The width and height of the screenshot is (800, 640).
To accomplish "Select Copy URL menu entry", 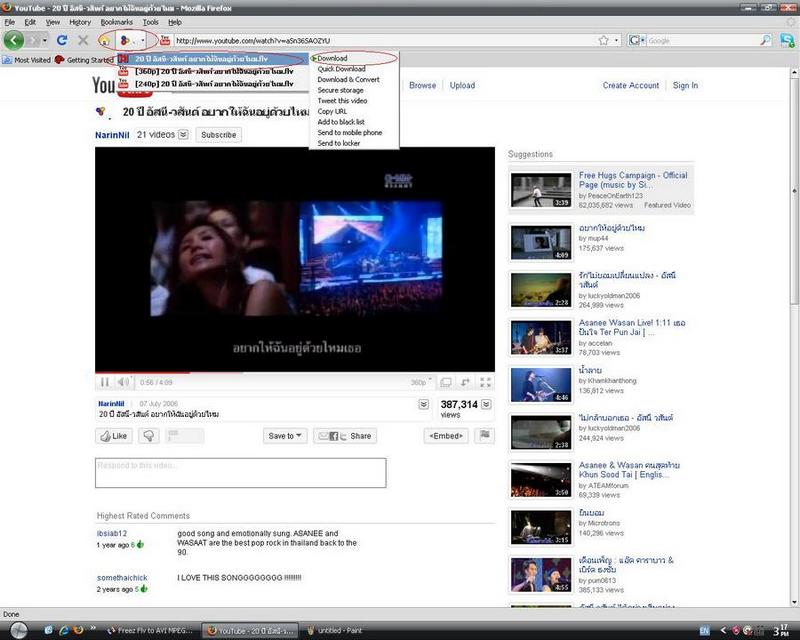I will tap(332, 111).
